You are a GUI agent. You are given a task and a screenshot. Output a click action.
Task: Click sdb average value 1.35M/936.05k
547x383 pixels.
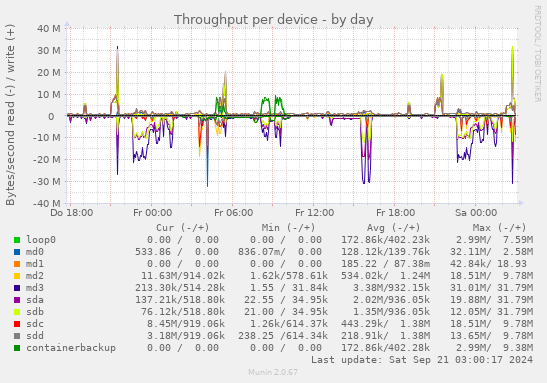(391, 312)
